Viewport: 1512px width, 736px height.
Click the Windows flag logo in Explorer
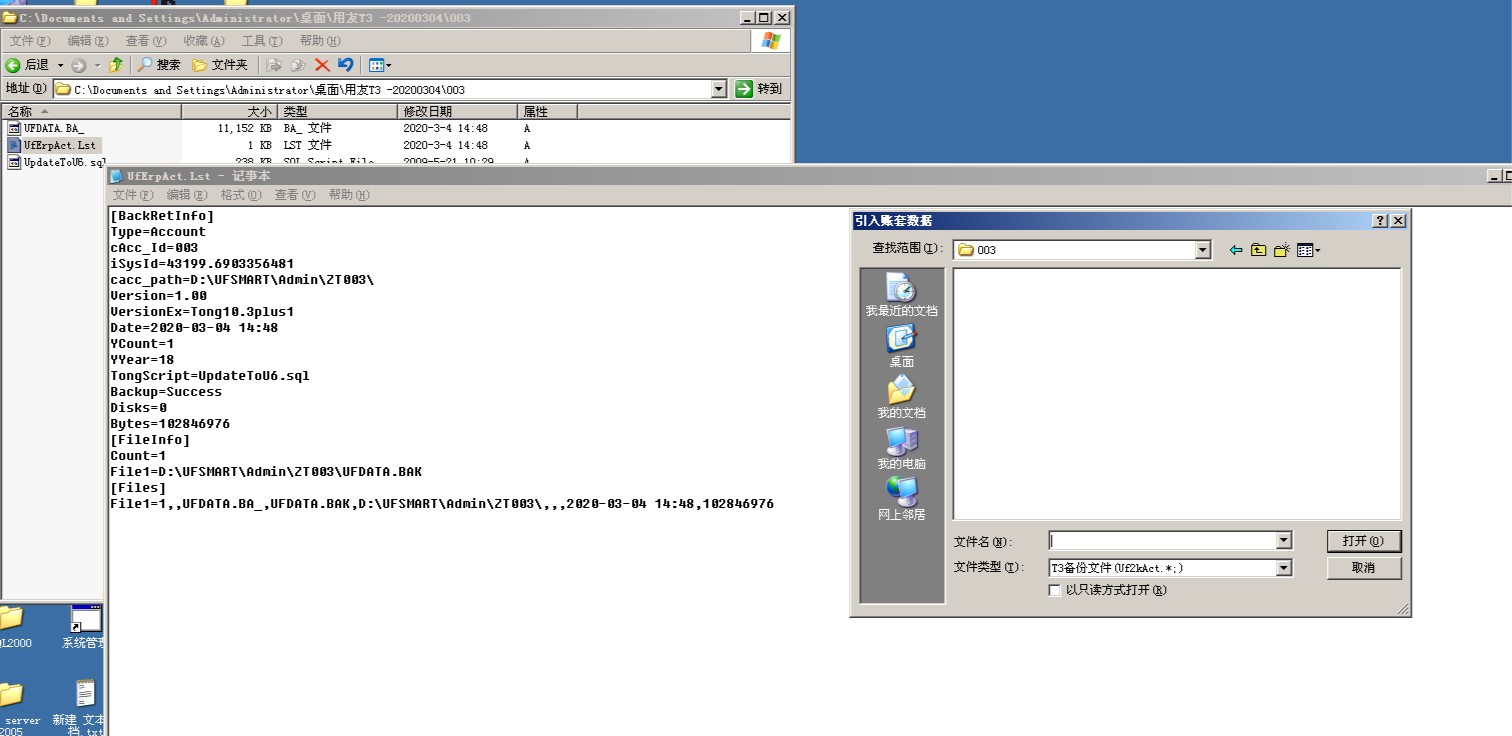click(770, 41)
